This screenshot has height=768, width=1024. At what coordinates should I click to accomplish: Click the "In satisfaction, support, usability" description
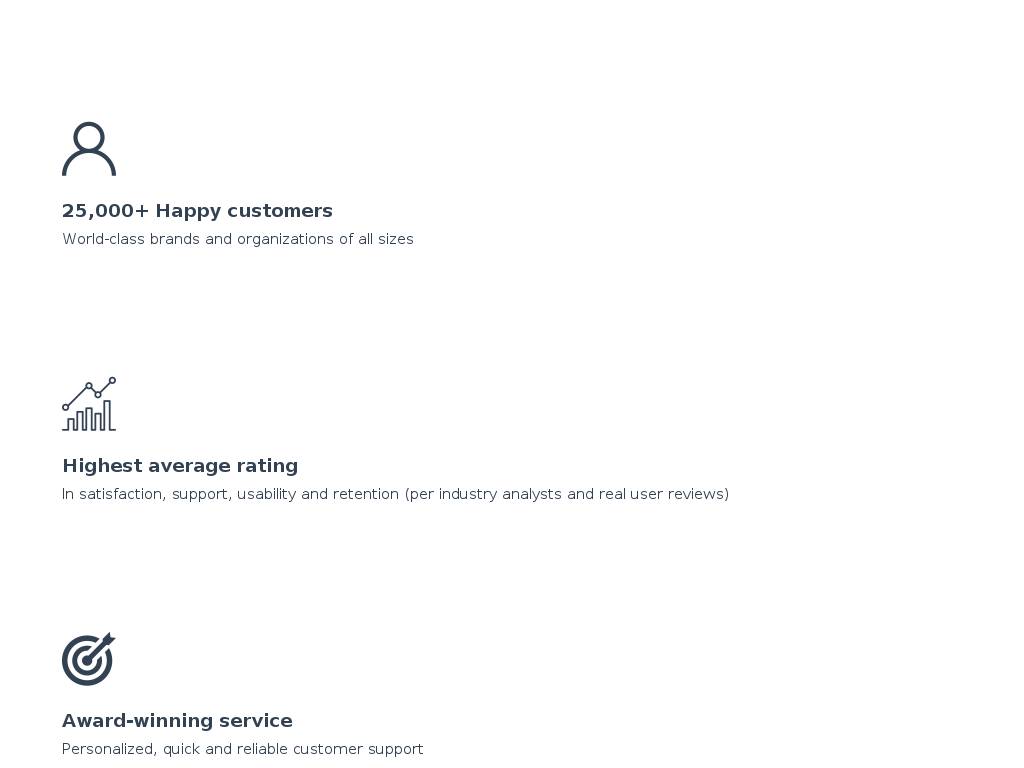tap(395, 494)
